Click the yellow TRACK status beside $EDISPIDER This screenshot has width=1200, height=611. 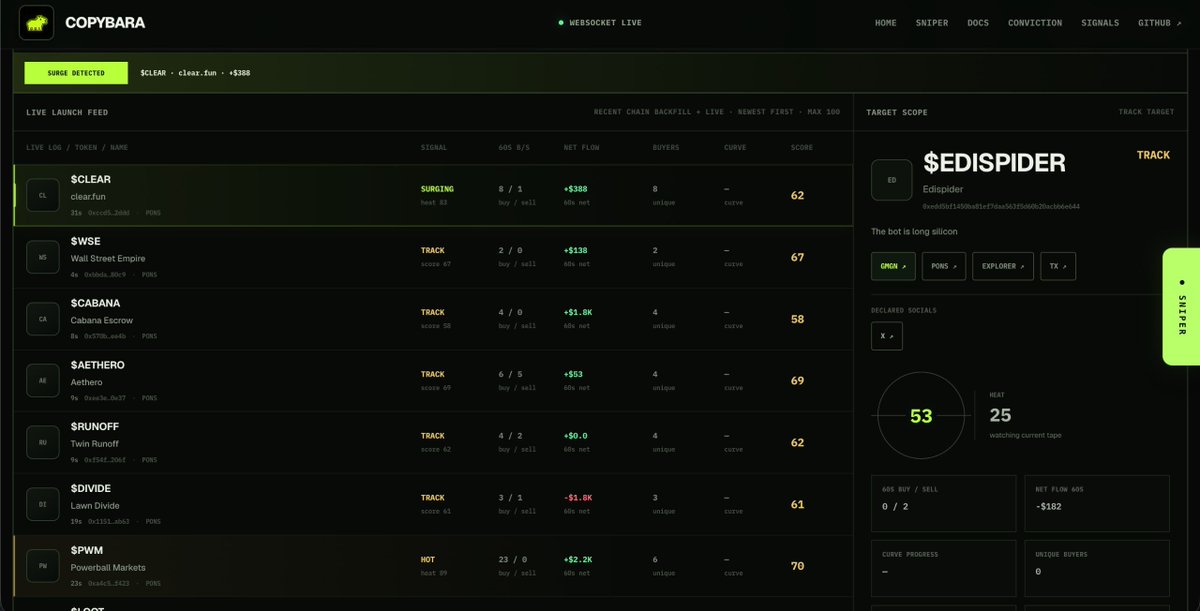click(1153, 155)
